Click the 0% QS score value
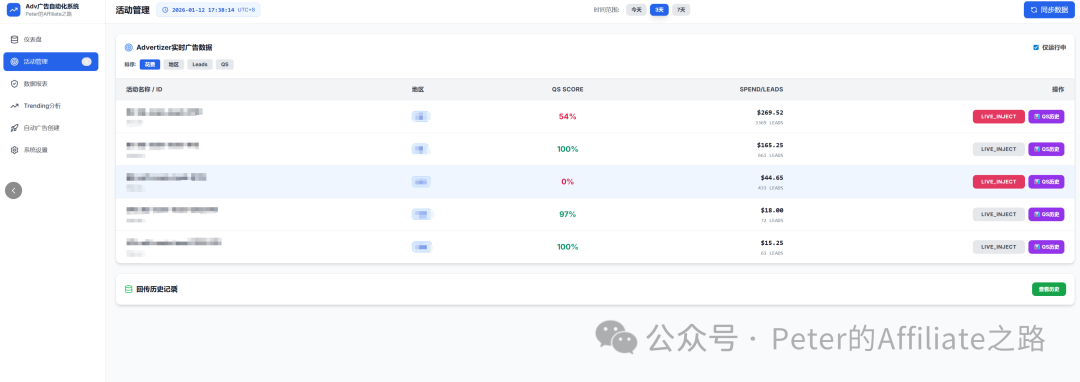Image resolution: width=1080 pixels, height=382 pixels. [568, 182]
